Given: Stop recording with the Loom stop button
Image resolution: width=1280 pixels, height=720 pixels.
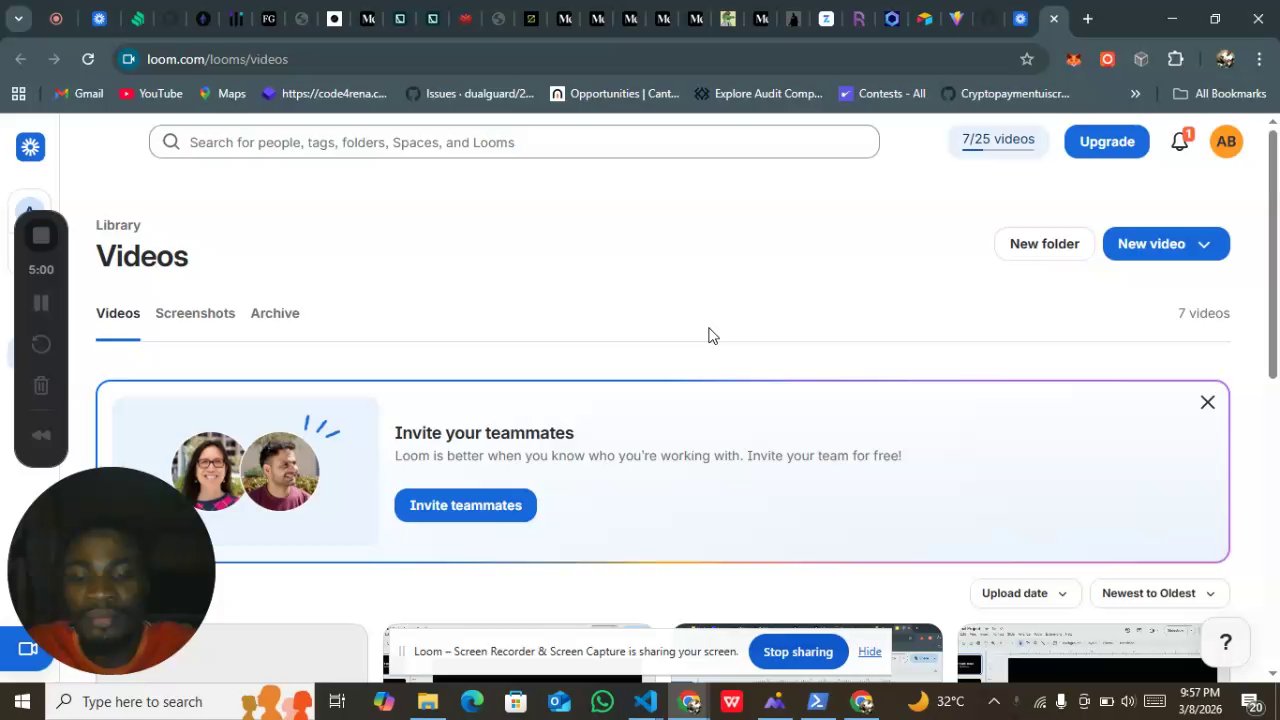Looking at the screenshot, I should pos(41,236).
